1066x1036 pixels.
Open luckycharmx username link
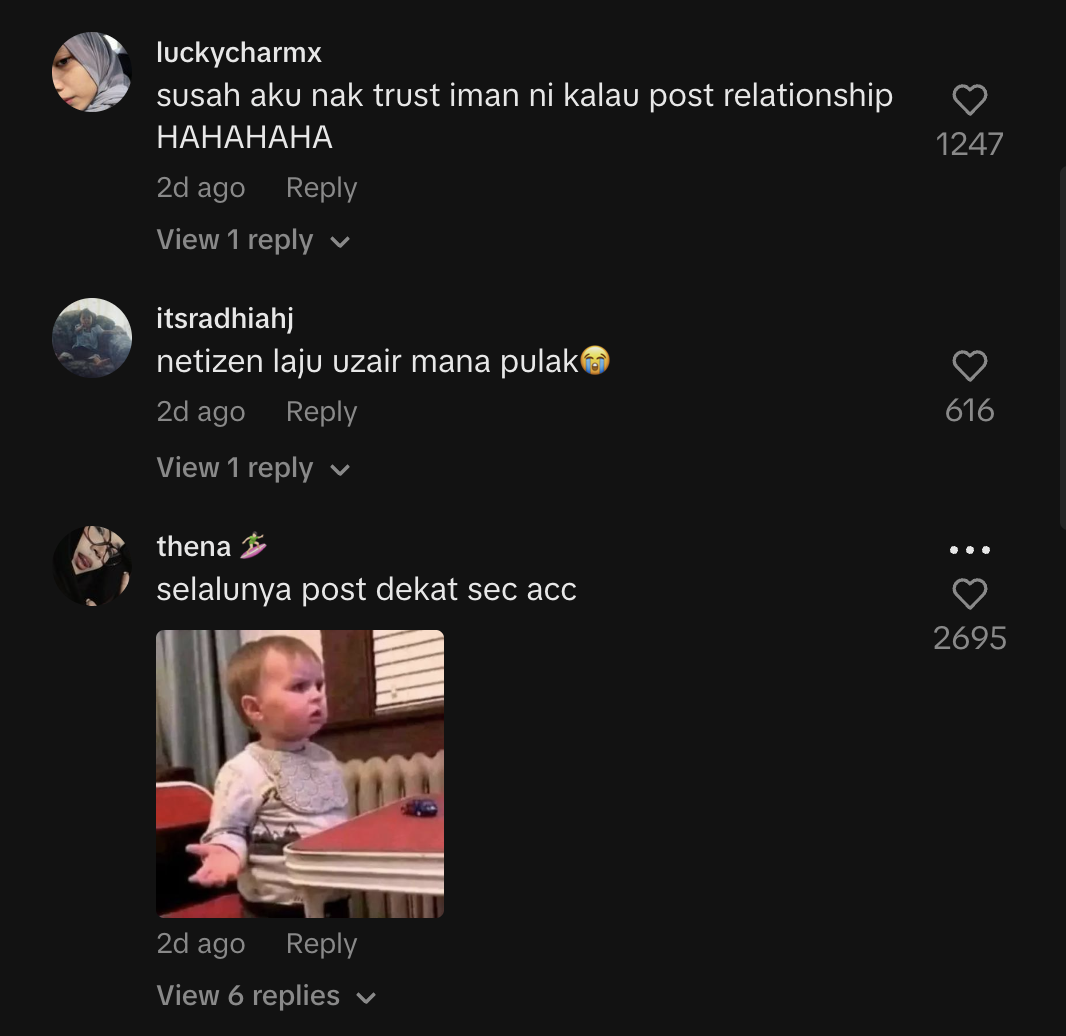pos(239,52)
